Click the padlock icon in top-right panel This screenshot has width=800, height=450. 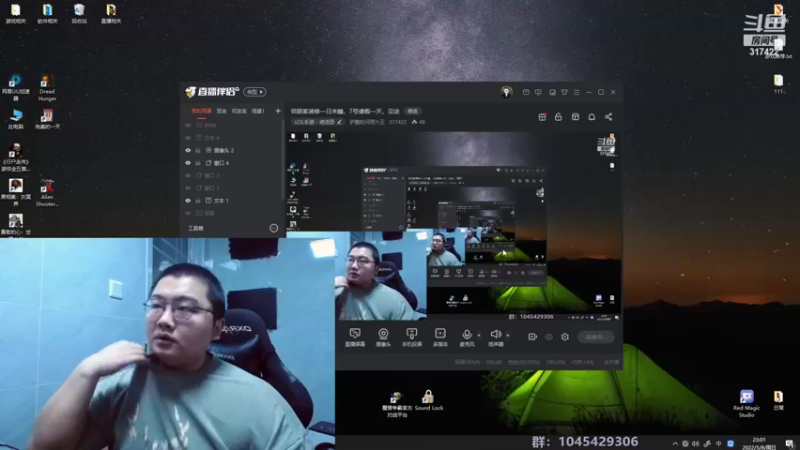coord(558,117)
